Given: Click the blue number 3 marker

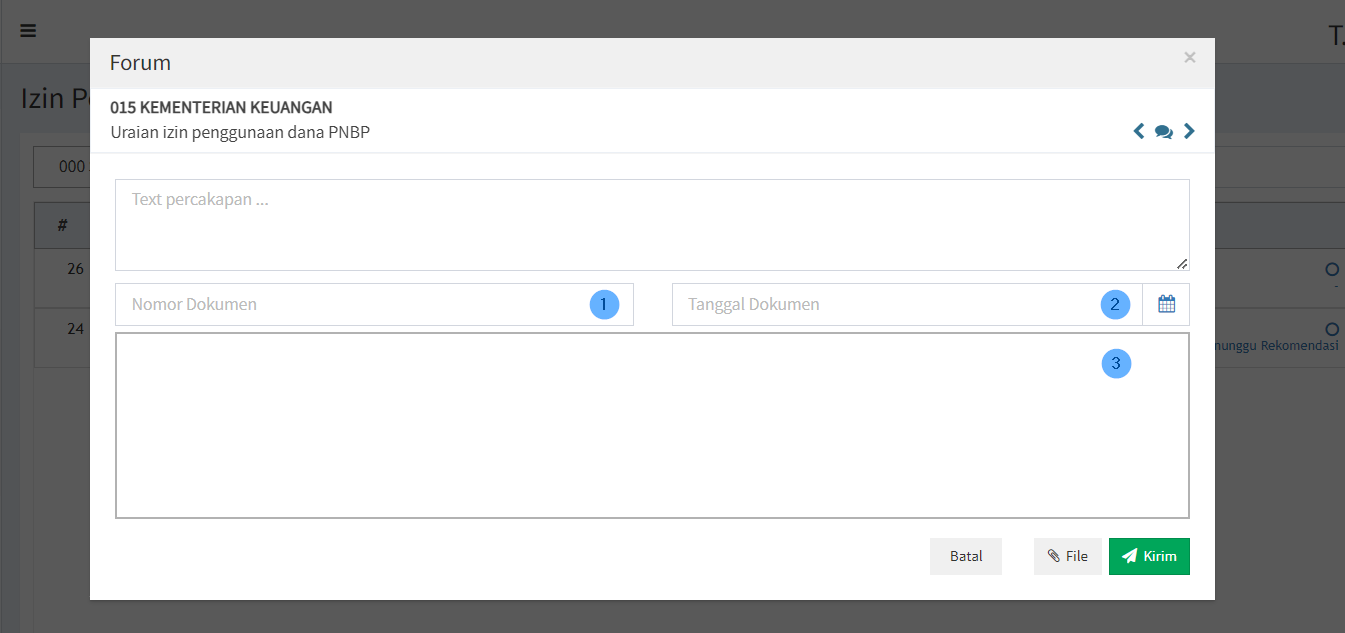Looking at the screenshot, I should (1116, 363).
